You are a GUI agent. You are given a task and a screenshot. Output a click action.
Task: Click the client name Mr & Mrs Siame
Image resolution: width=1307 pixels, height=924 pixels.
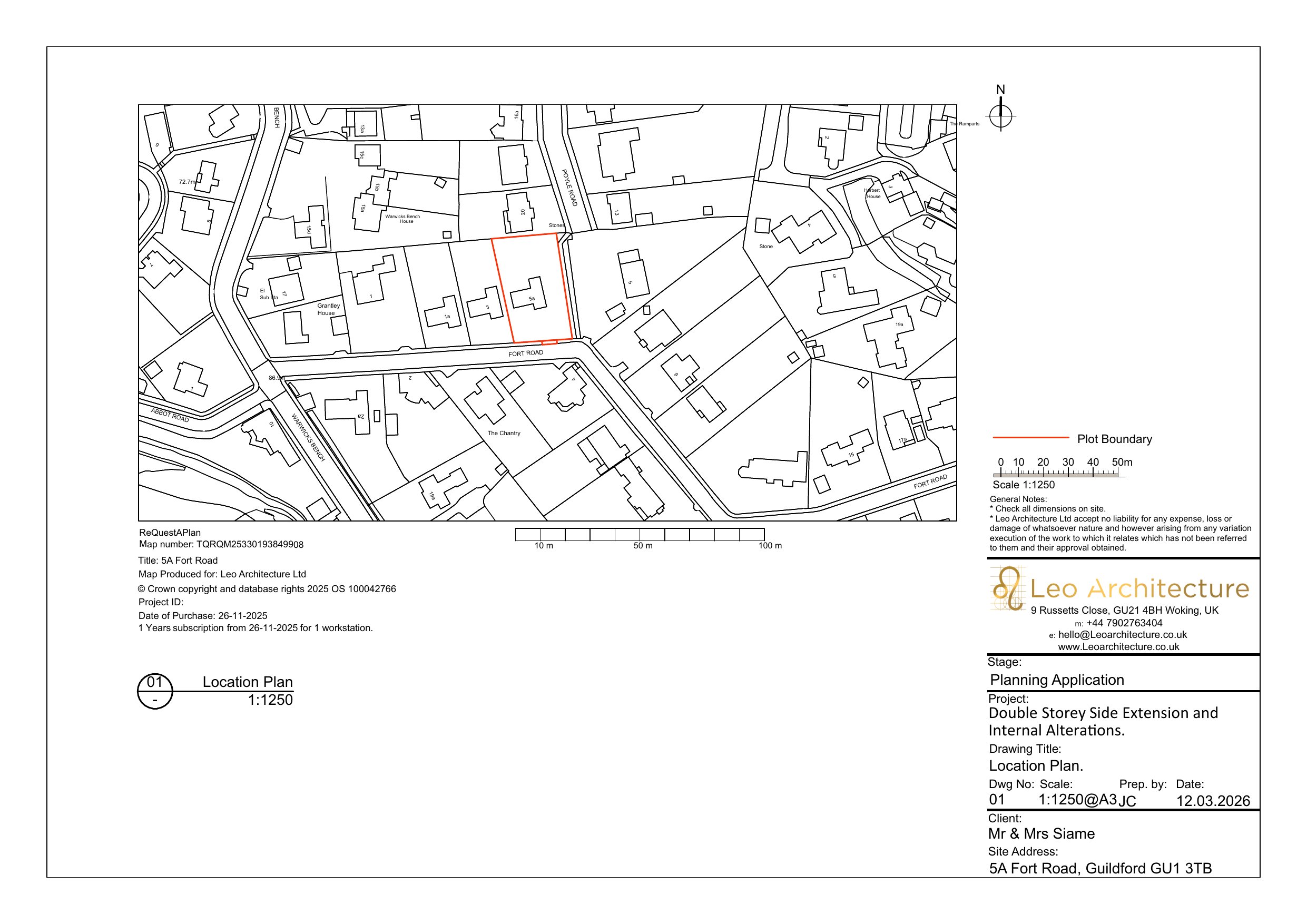pos(1041,833)
